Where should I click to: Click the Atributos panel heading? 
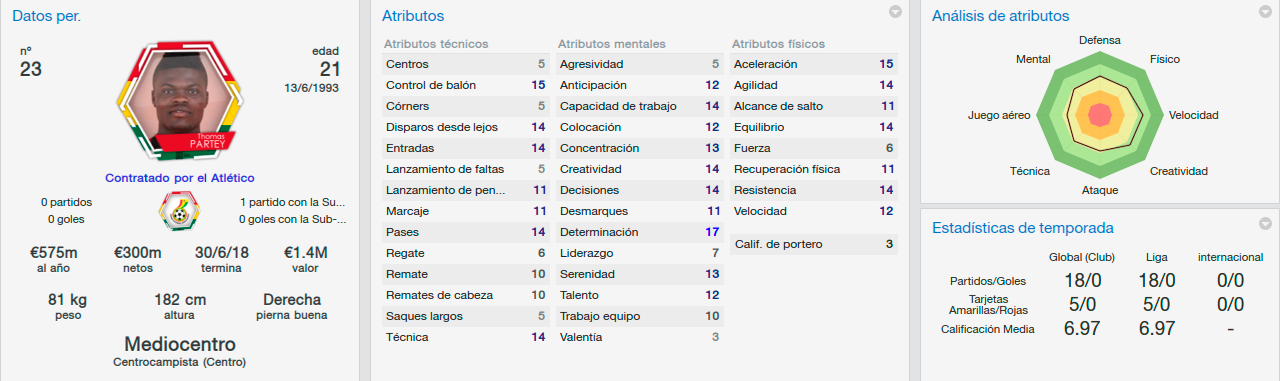413,16
